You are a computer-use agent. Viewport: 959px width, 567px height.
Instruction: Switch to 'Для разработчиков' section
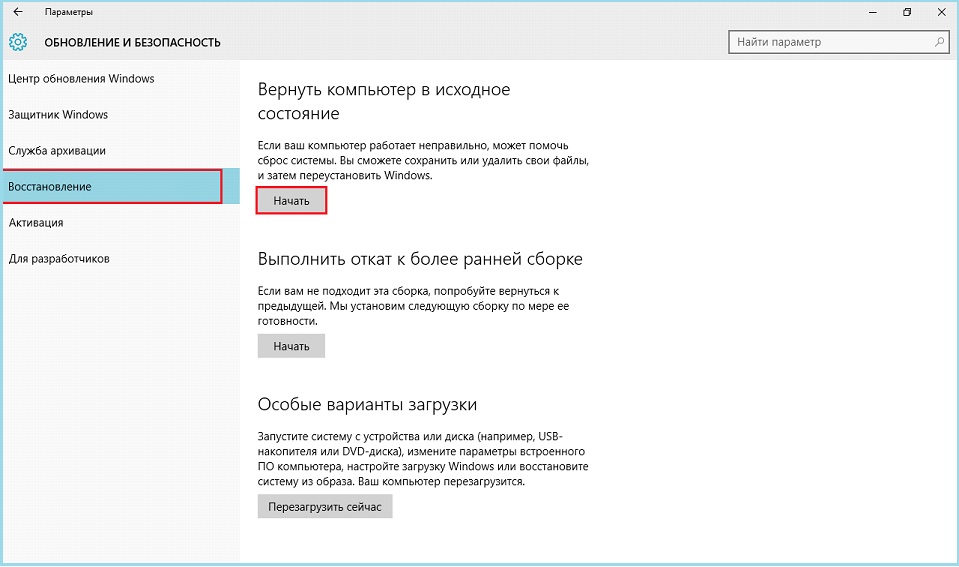pos(59,259)
